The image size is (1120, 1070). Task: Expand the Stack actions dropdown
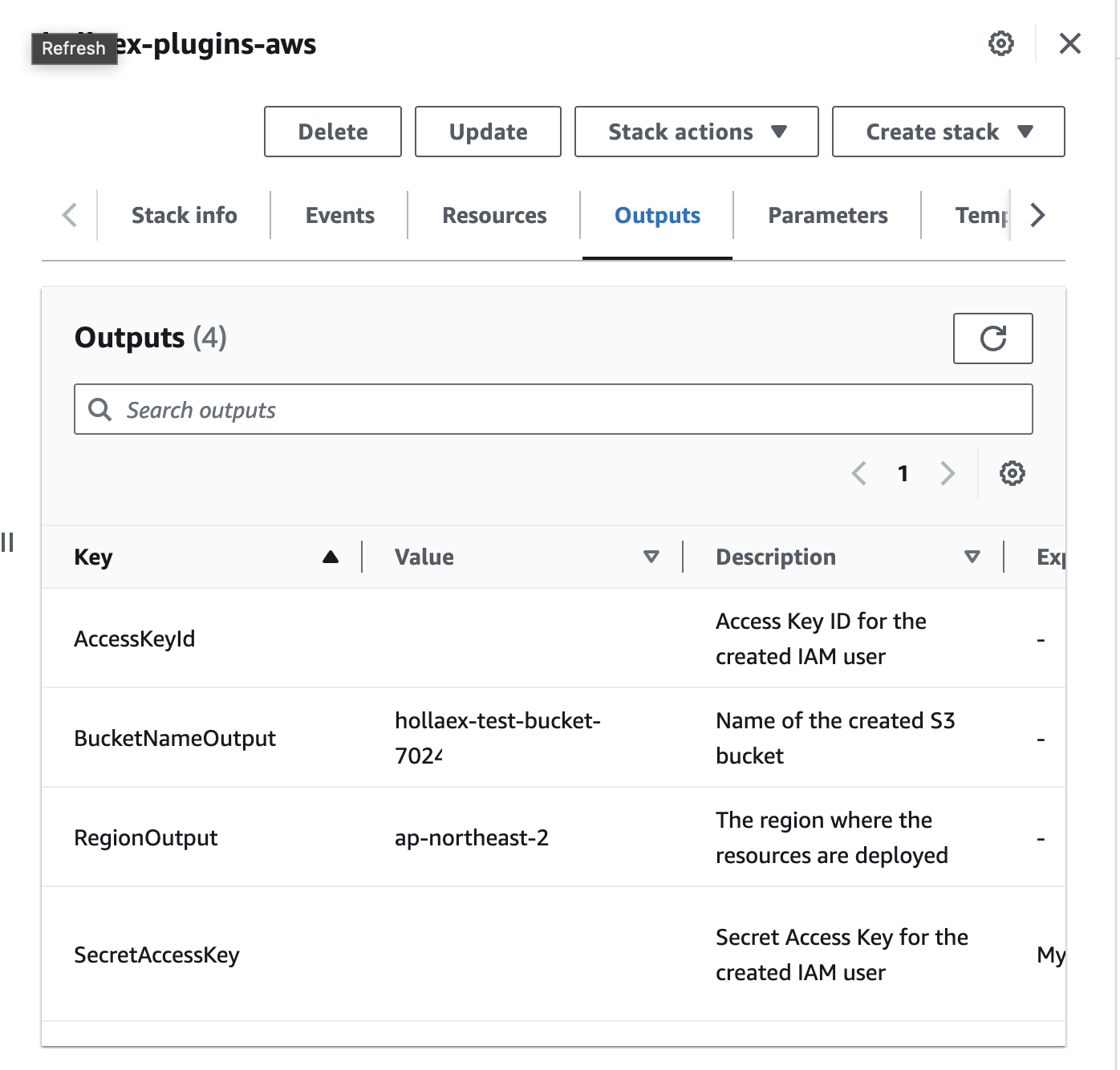(696, 132)
